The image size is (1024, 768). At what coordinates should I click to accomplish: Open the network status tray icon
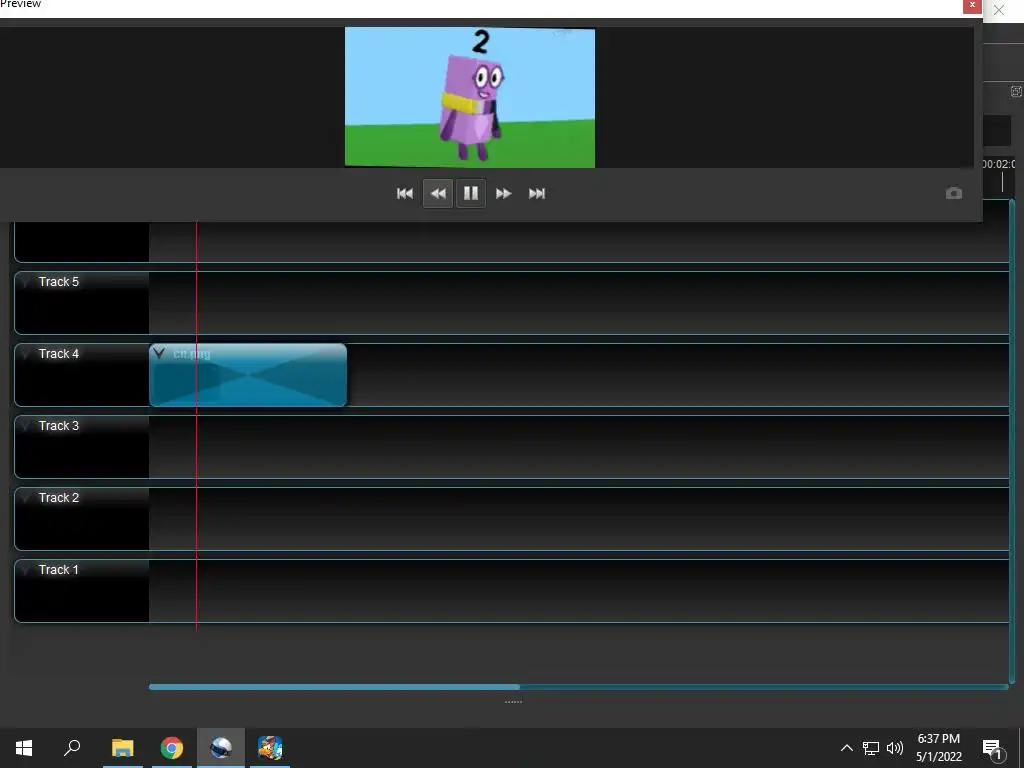point(871,748)
